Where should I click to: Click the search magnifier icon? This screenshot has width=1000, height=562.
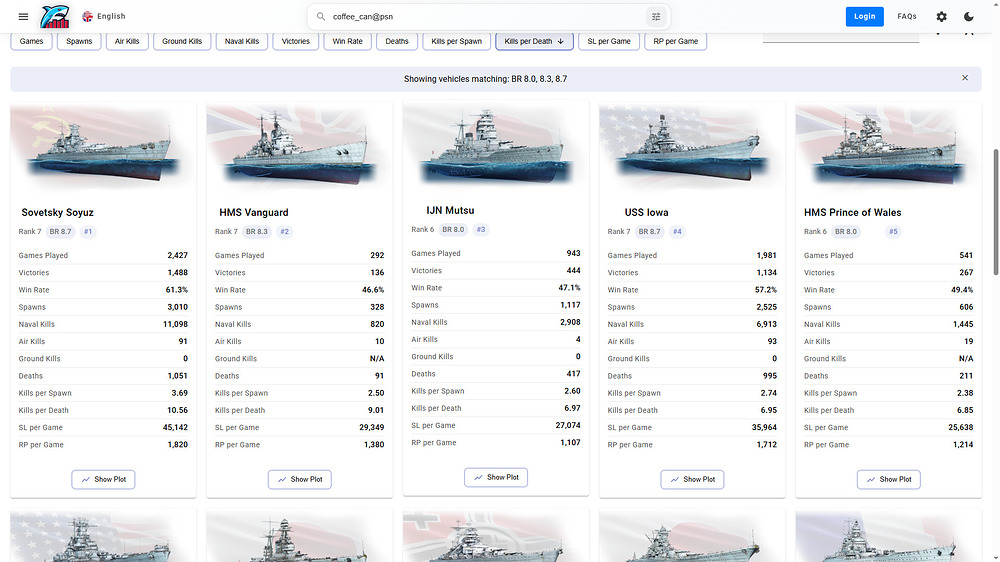[x=321, y=17]
